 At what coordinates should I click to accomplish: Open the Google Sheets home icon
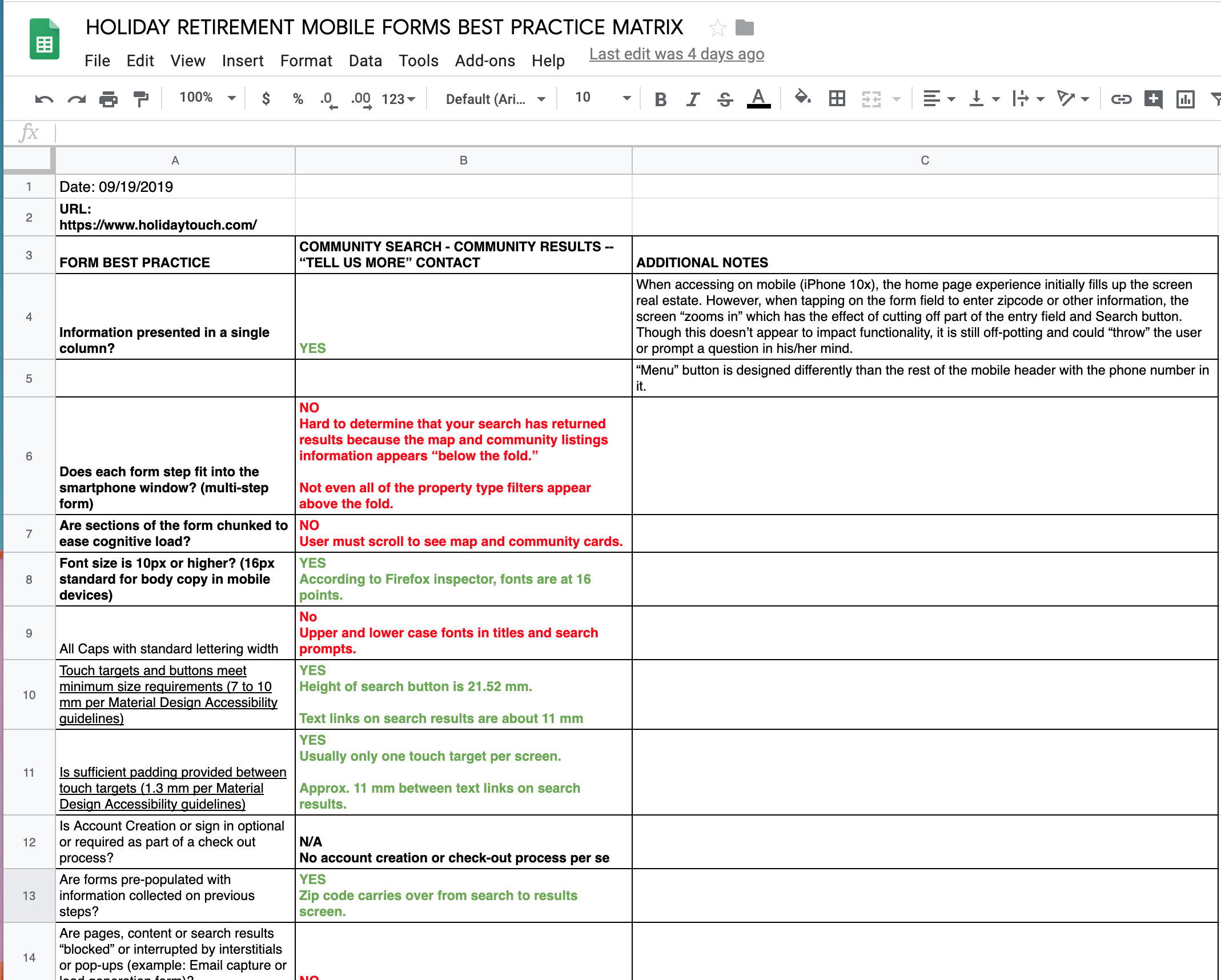click(44, 39)
